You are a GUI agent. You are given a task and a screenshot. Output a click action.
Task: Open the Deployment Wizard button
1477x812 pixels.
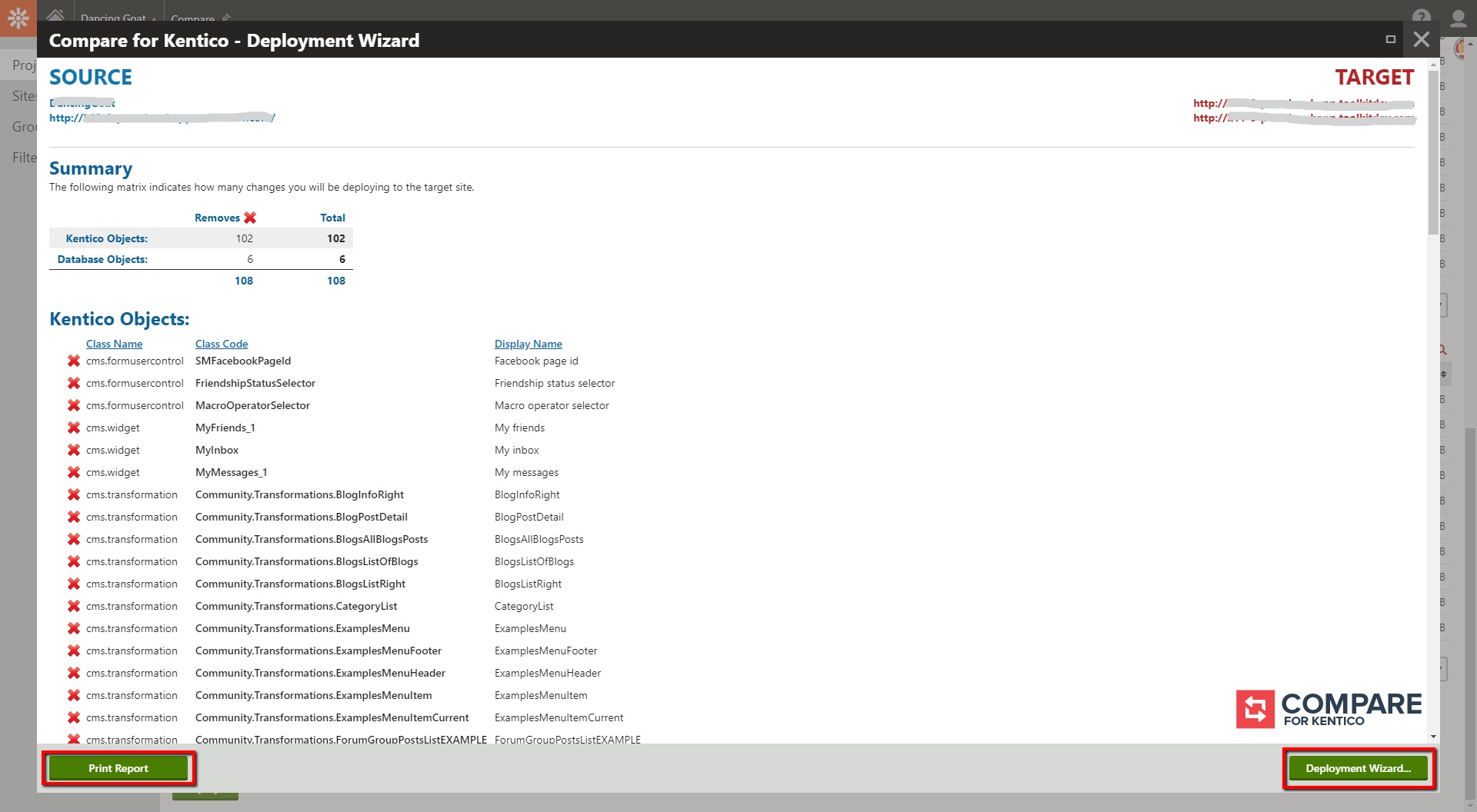click(1358, 768)
